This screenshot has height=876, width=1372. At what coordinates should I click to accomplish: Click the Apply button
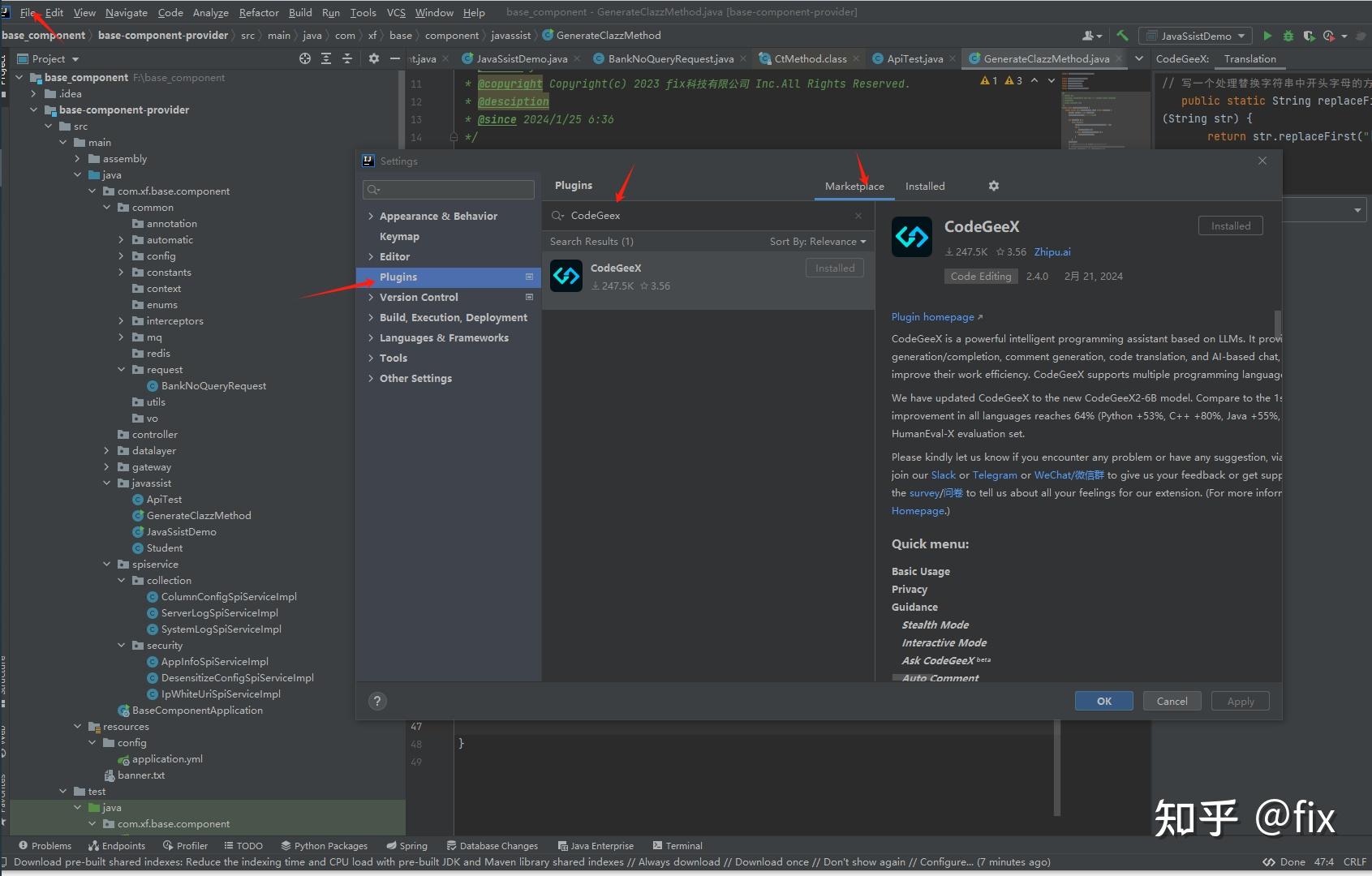[1240, 701]
